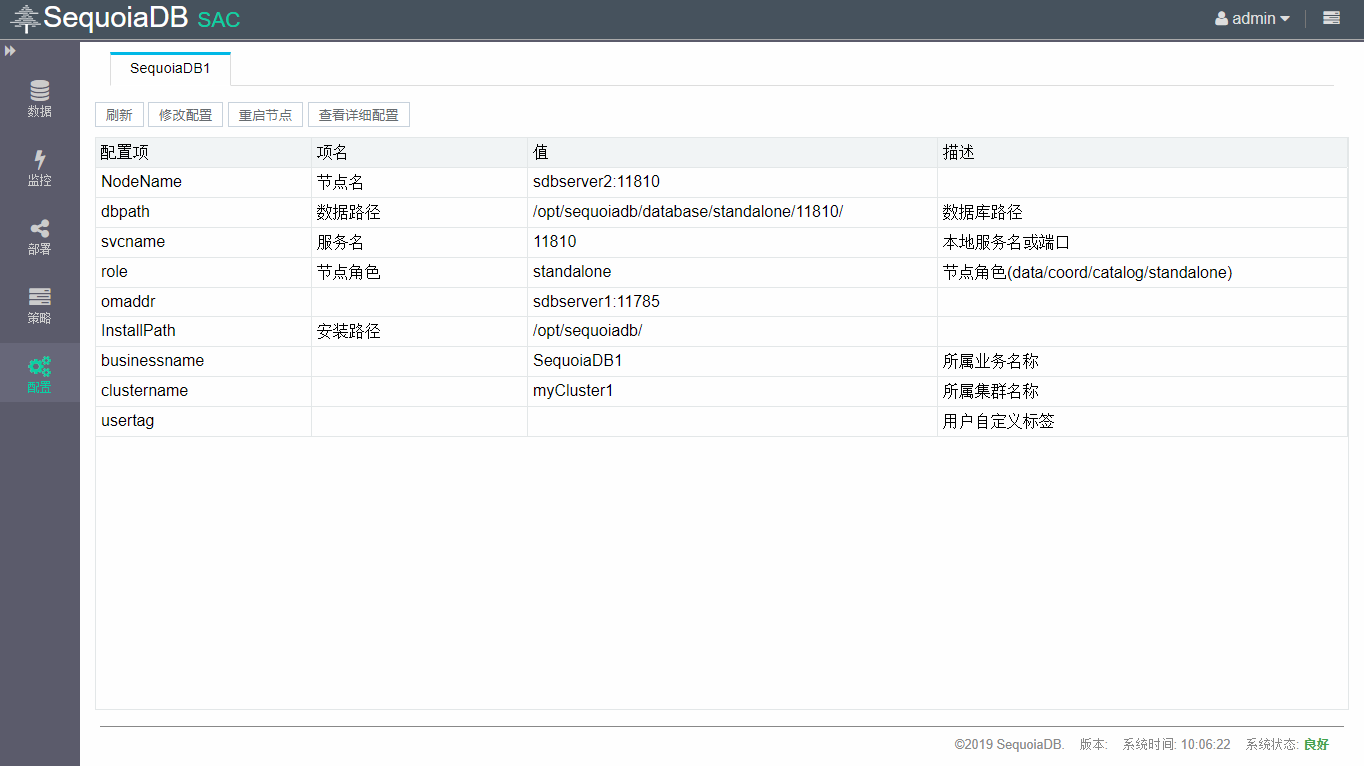
Task: Click the SequoiaDB1 business name value
Action: click(x=578, y=361)
